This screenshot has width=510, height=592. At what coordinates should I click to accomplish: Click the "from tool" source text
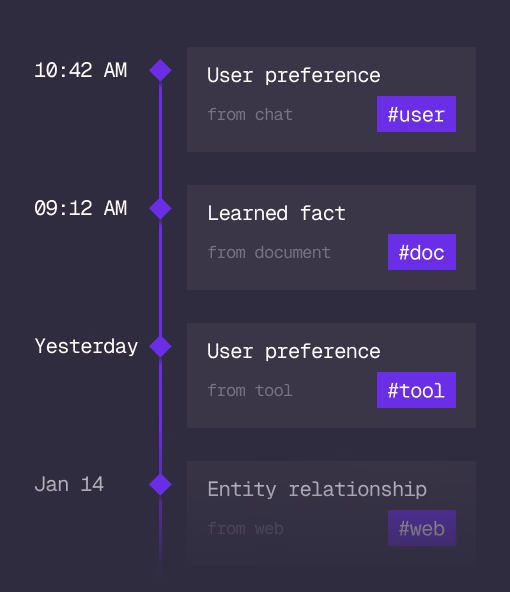250,390
